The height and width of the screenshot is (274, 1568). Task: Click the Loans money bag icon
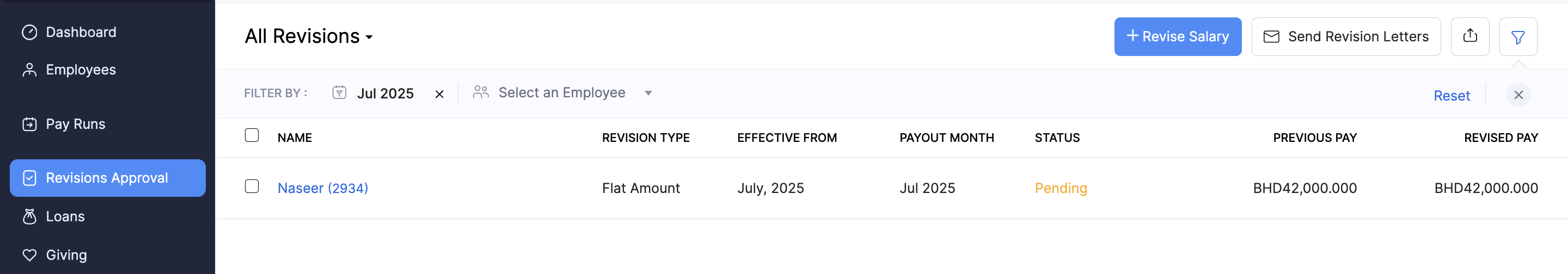click(x=29, y=217)
